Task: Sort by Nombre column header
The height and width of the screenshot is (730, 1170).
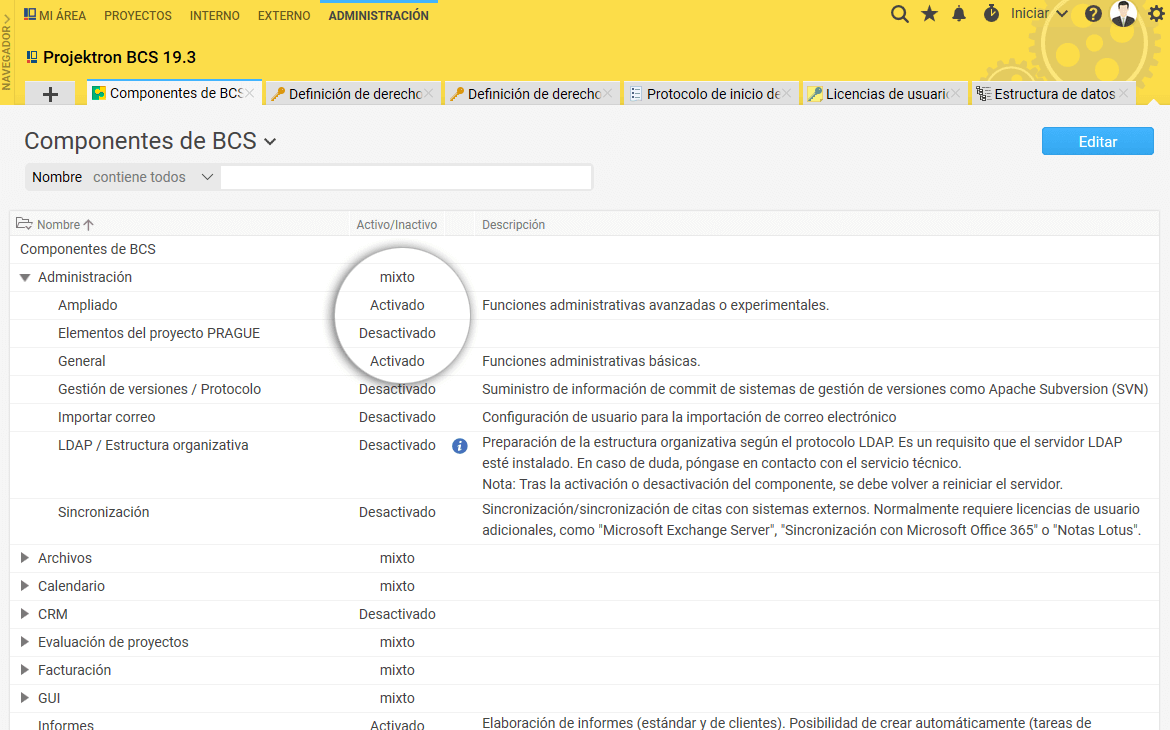Action: (x=58, y=225)
